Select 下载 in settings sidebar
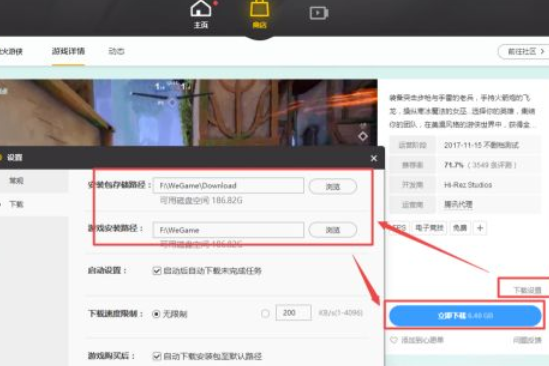549x366 pixels. click(16, 204)
